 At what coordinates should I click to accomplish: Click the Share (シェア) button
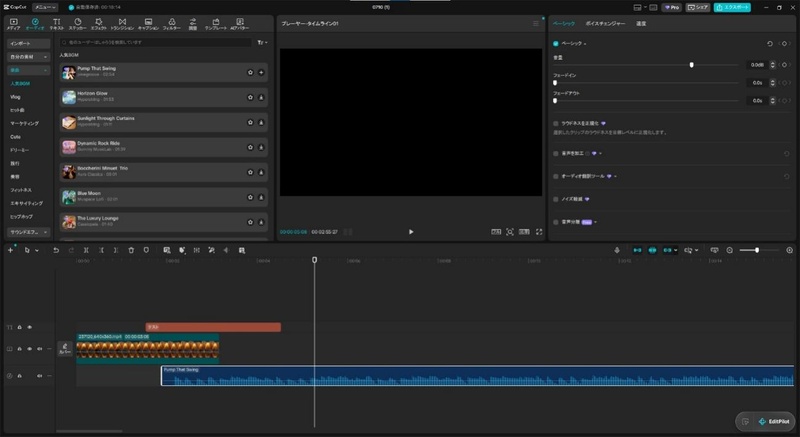[x=698, y=8]
